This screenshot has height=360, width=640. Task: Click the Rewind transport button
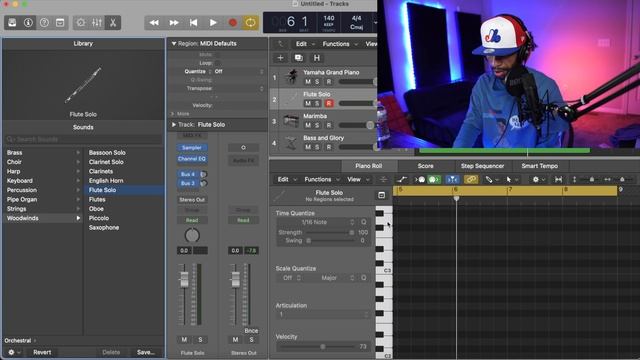coord(154,22)
